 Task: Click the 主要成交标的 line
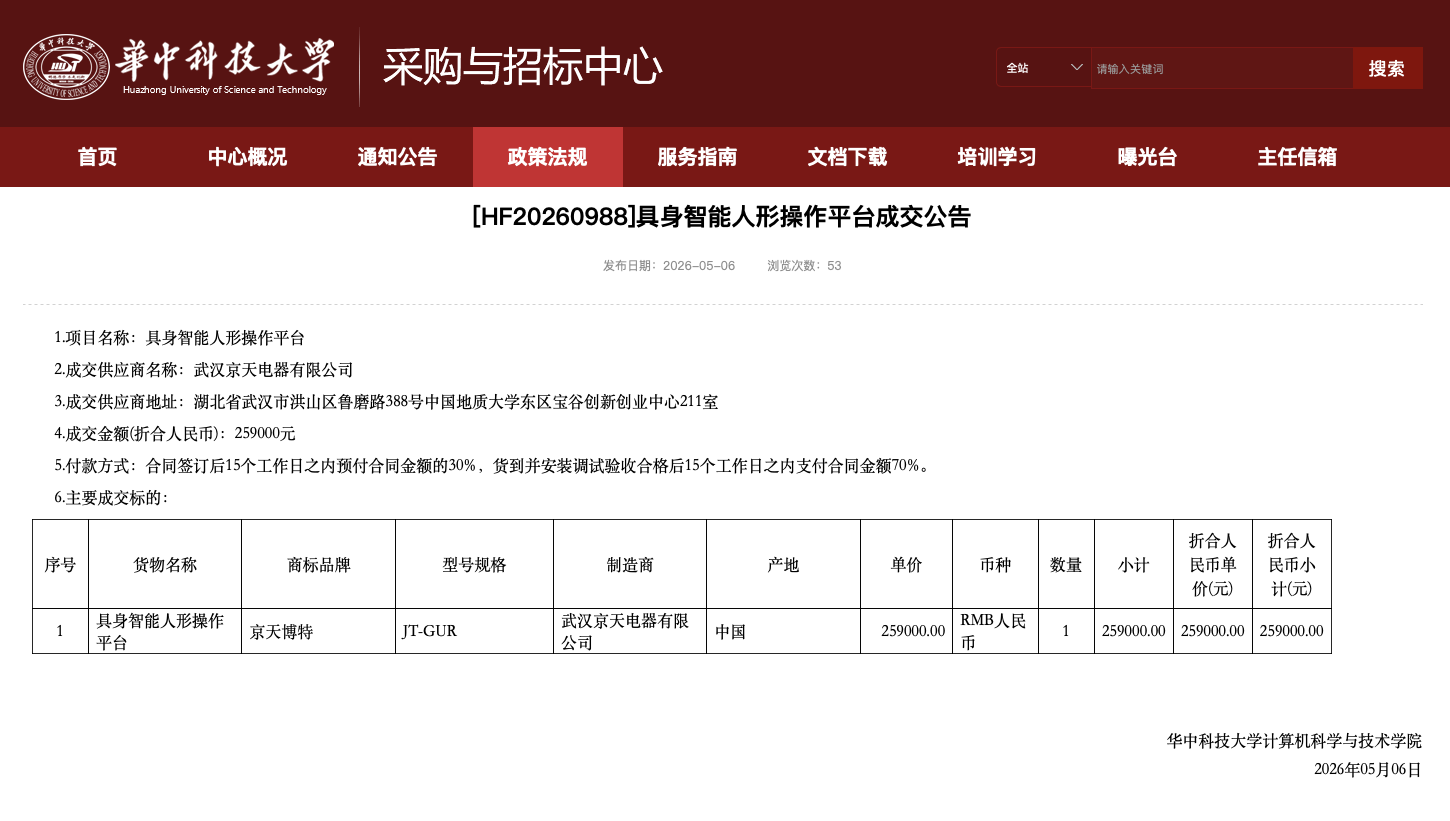[111, 498]
